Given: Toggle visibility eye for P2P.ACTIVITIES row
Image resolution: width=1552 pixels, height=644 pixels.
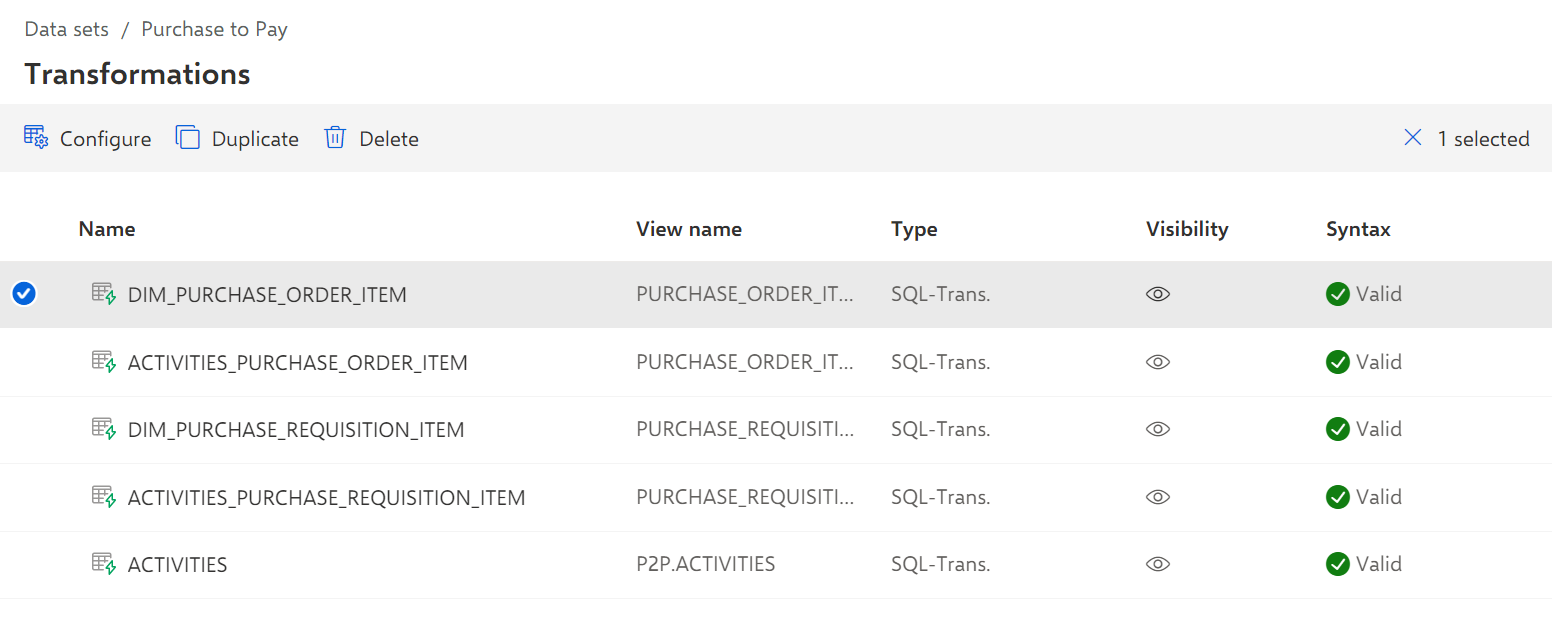Looking at the screenshot, I should point(1158,564).
